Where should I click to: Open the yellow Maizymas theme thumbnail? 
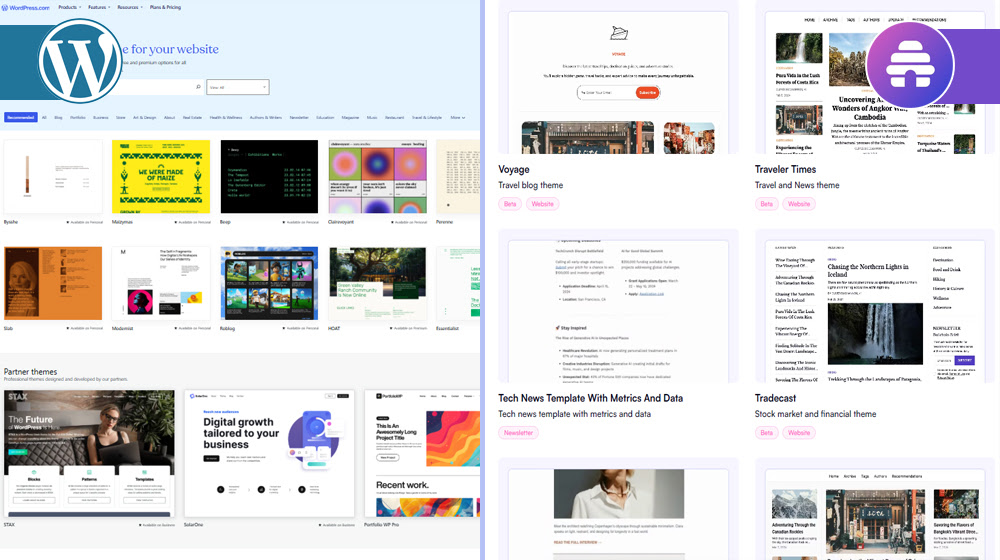click(x=161, y=177)
